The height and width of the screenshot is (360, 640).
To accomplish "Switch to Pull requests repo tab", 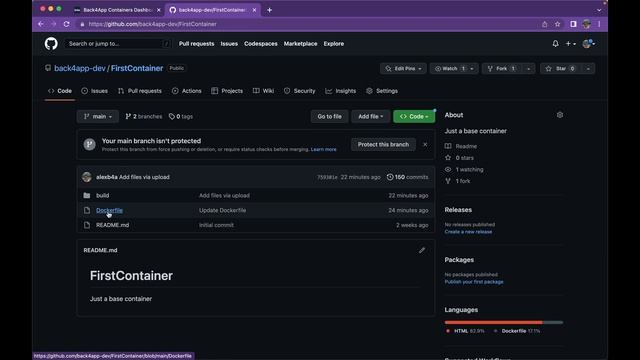I will [140, 91].
